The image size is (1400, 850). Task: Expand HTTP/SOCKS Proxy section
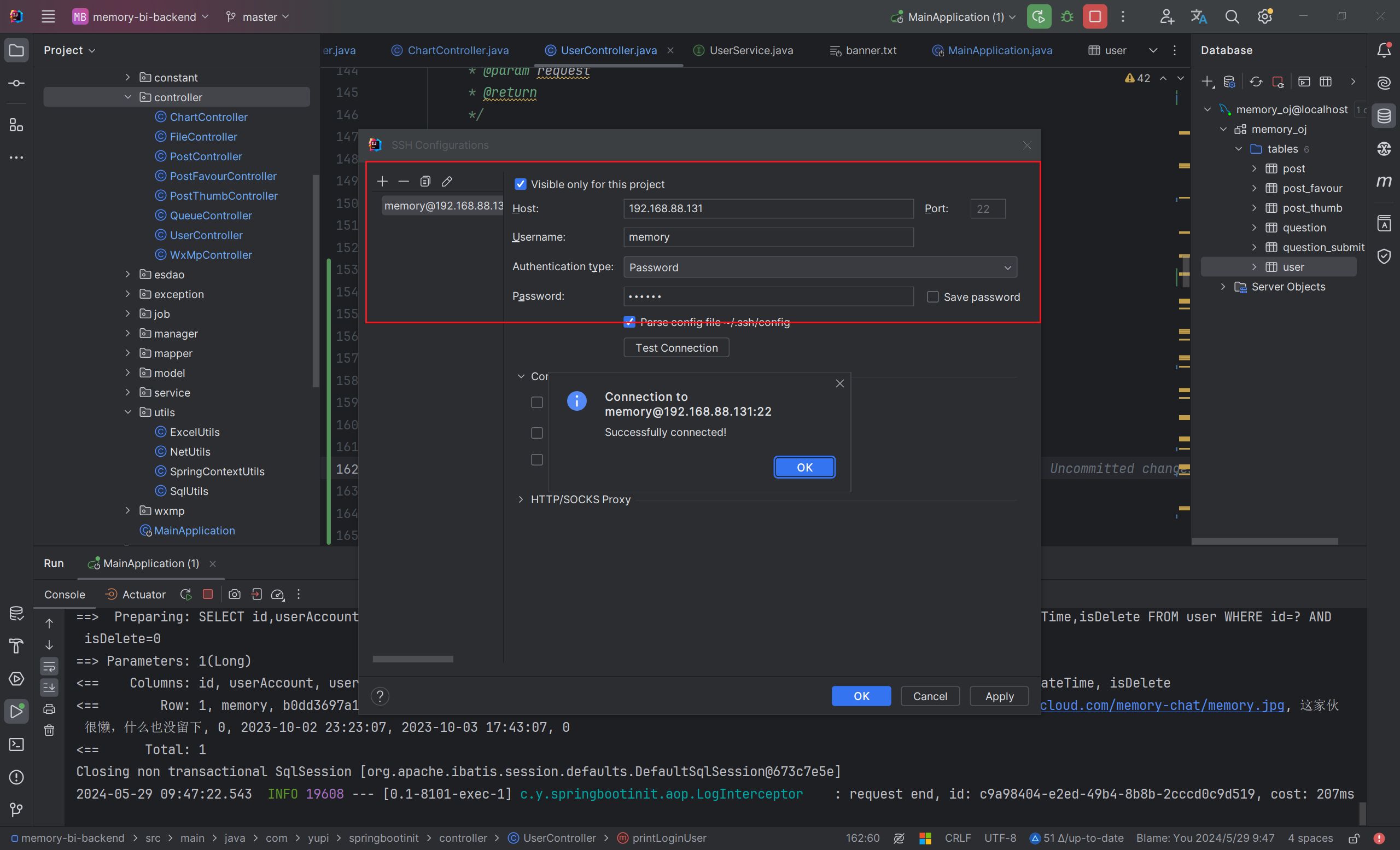pyautogui.click(x=521, y=499)
